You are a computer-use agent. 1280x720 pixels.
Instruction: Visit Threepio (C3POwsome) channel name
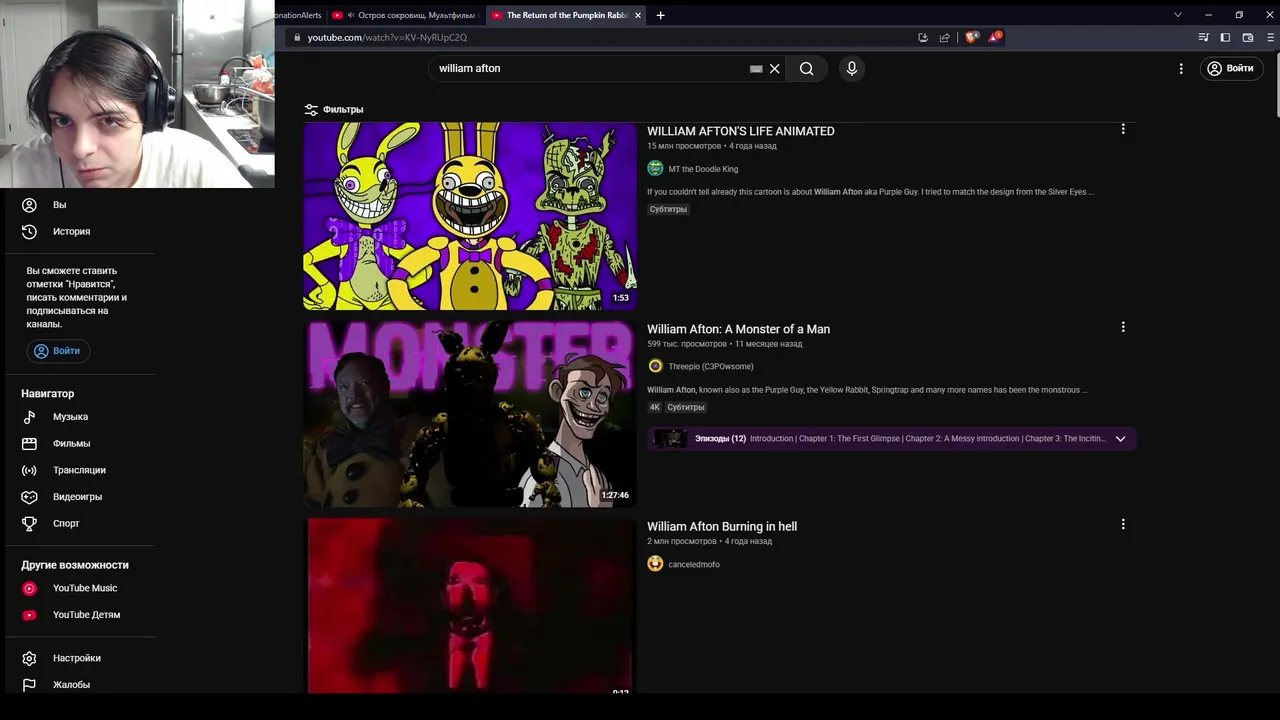tap(711, 366)
